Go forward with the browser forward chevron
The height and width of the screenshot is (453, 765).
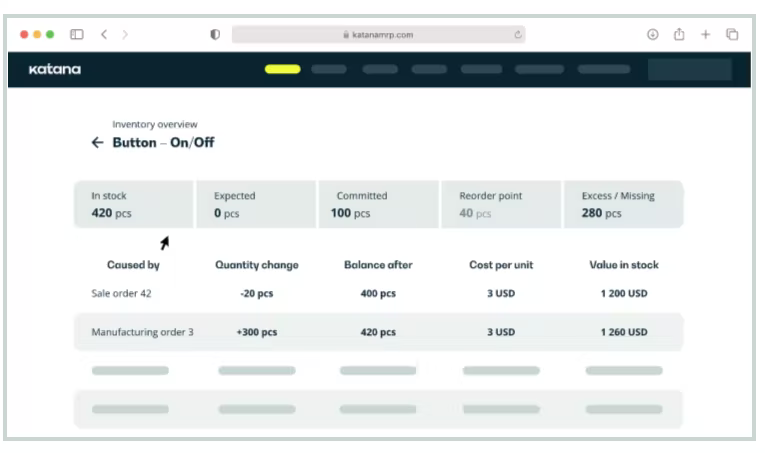coord(125,34)
